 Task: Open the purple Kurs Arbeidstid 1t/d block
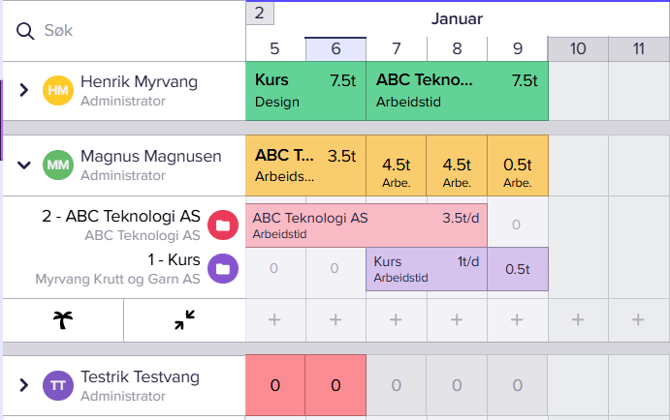pos(426,269)
